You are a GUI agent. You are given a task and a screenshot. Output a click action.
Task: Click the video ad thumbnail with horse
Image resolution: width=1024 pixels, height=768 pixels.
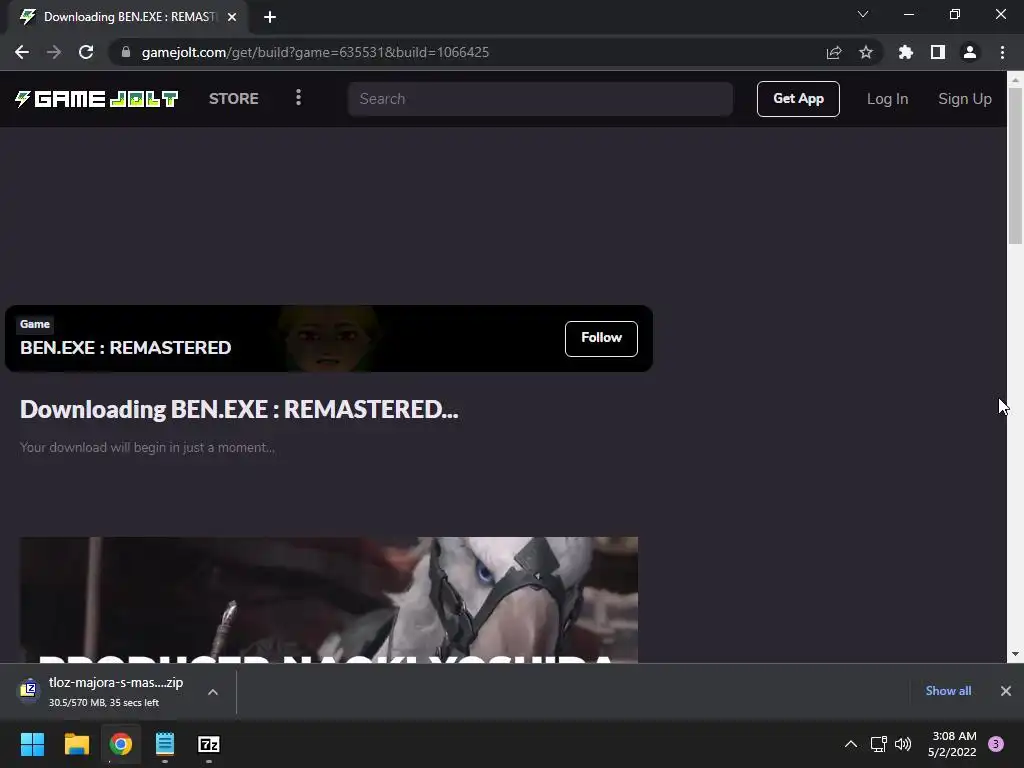click(328, 600)
